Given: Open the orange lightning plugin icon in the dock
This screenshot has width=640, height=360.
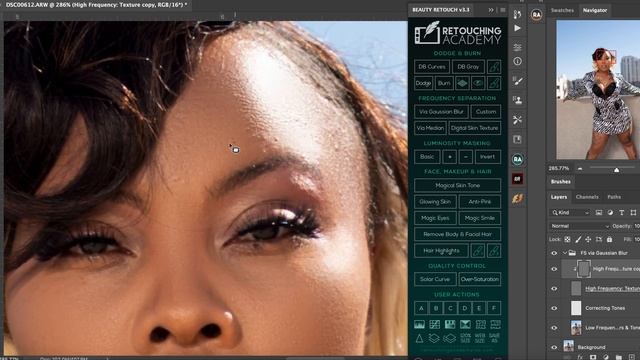Looking at the screenshot, I should tap(518, 198).
